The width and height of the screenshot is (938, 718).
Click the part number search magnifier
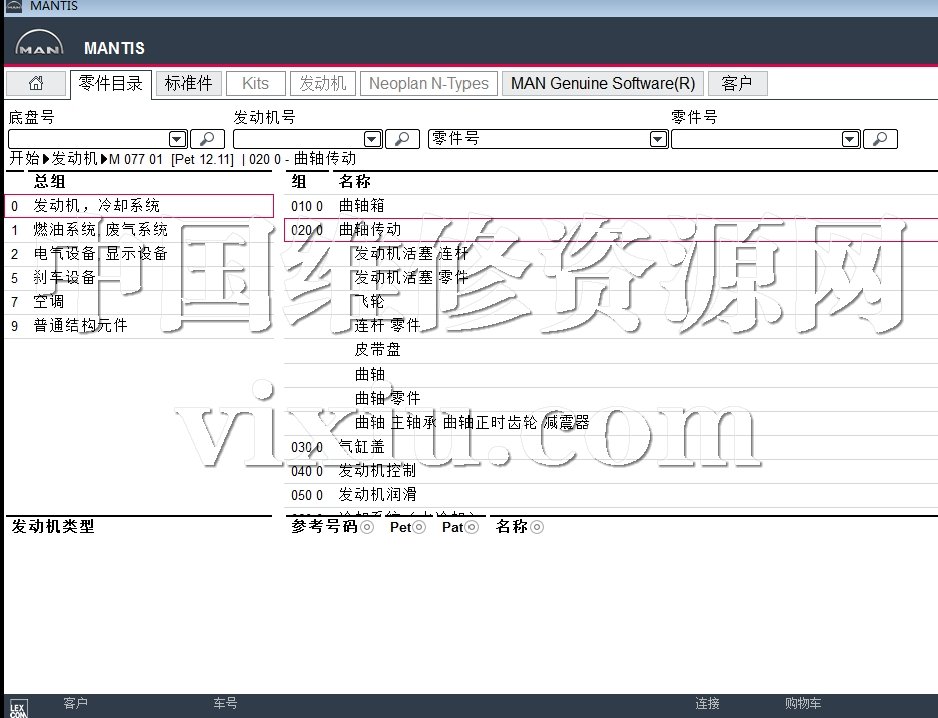(880, 139)
